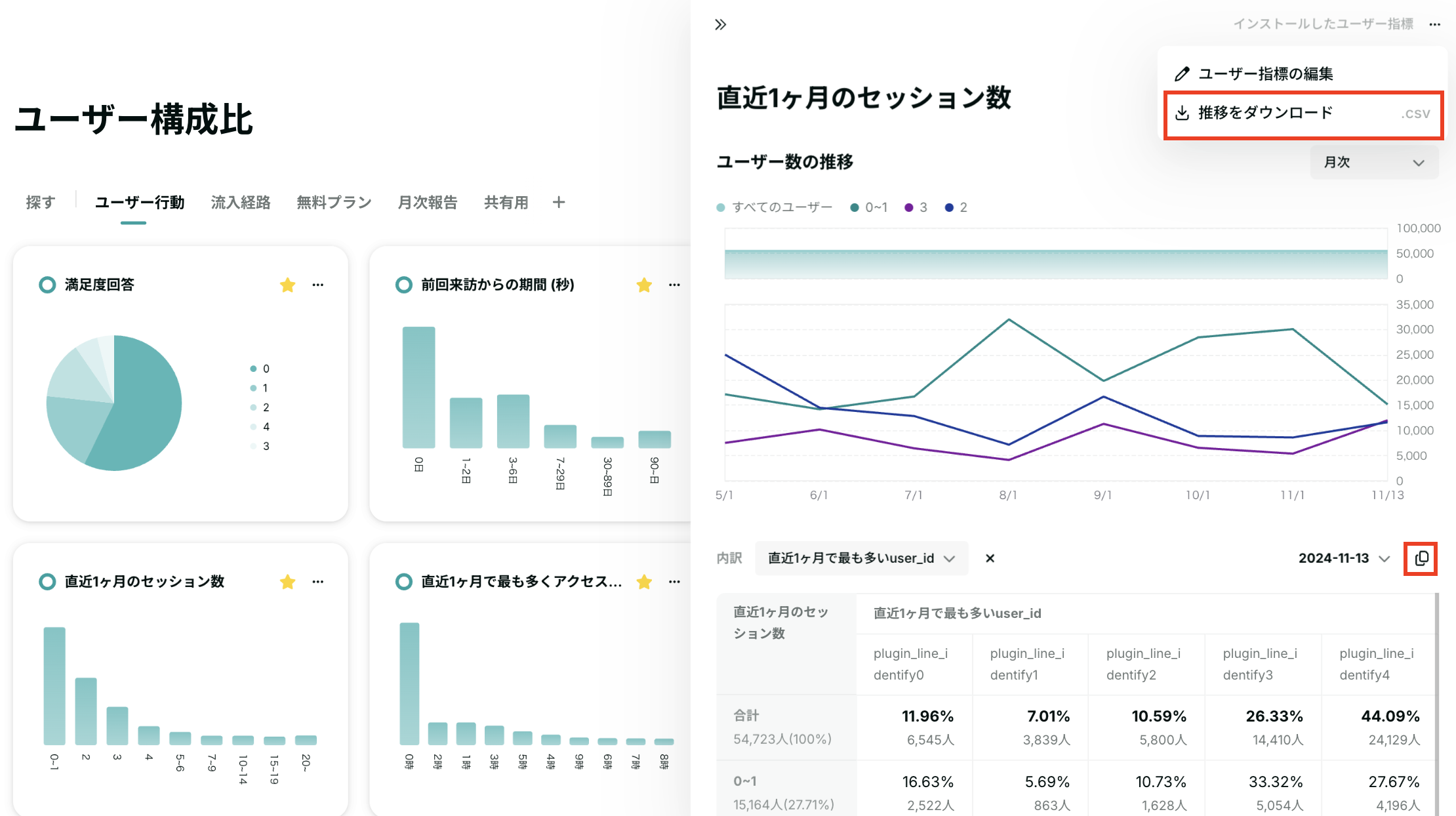
Task: Switch to the ユーザー行動 tab
Action: (x=140, y=202)
